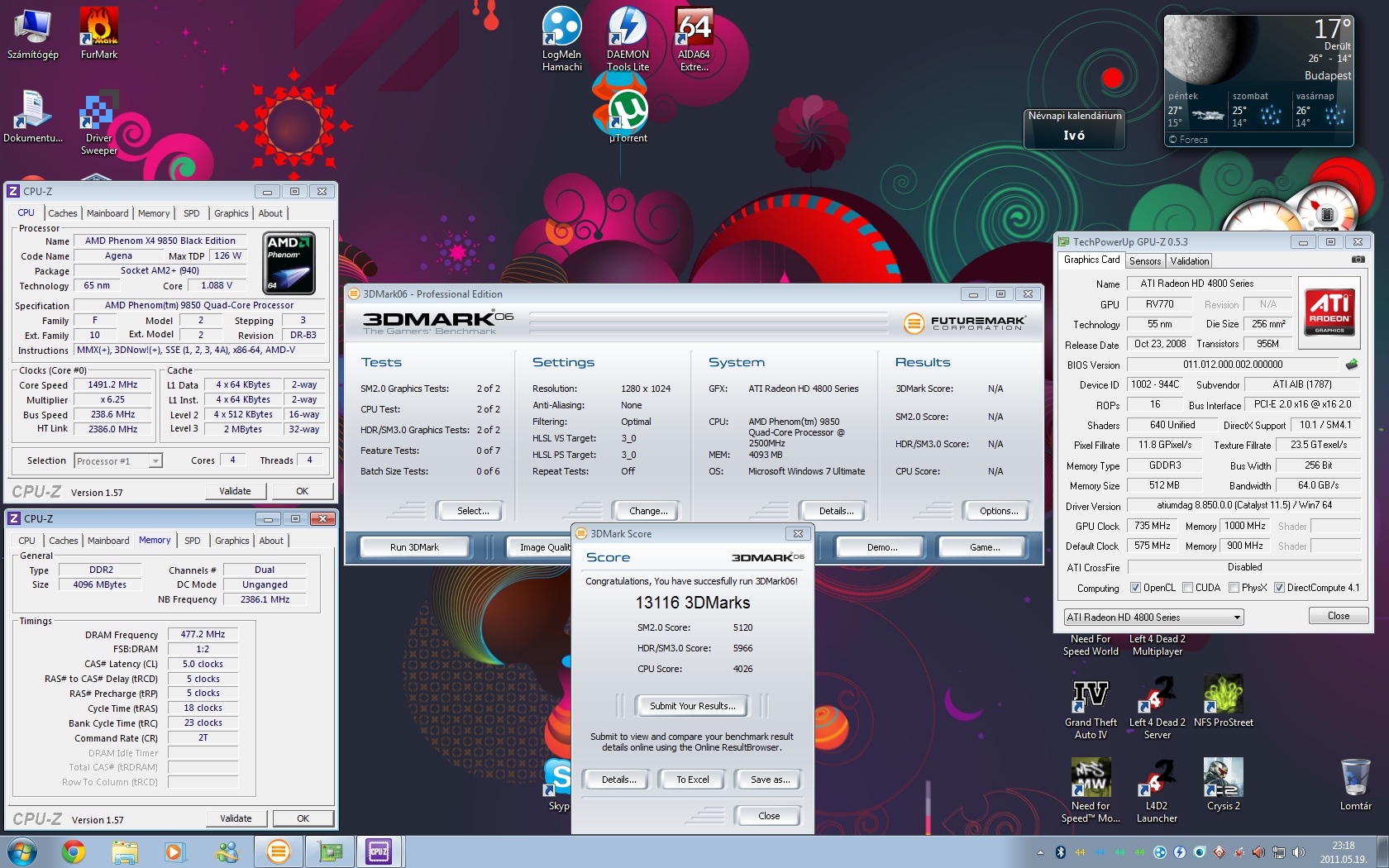Click Submit Your Results button
This screenshot has width=1389, height=868.
click(692, 706)
